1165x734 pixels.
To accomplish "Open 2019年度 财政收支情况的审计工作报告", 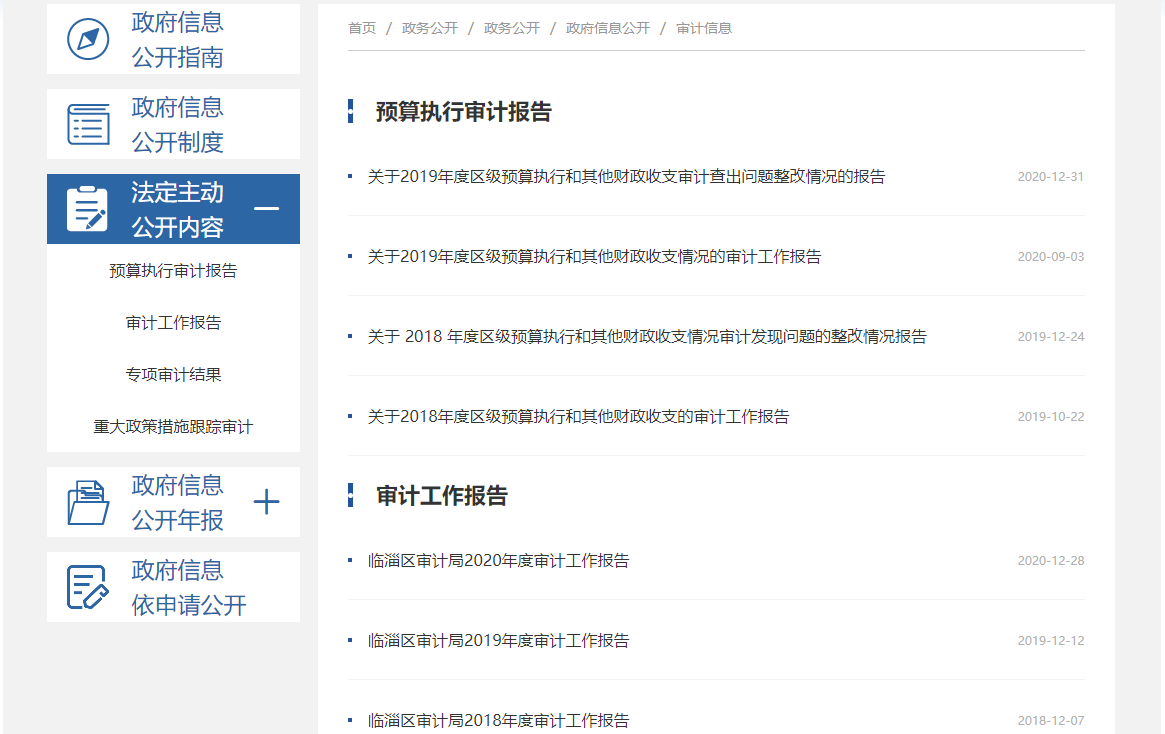I will pos(594,257).
